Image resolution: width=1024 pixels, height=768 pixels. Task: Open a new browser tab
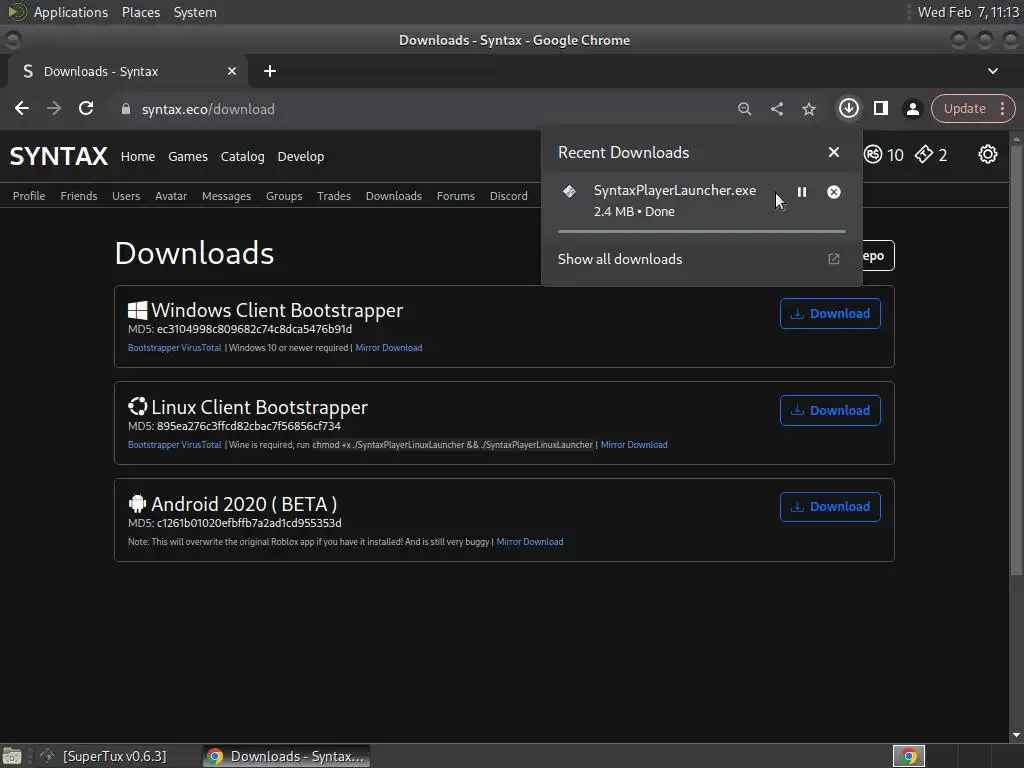tap(270, 71)
